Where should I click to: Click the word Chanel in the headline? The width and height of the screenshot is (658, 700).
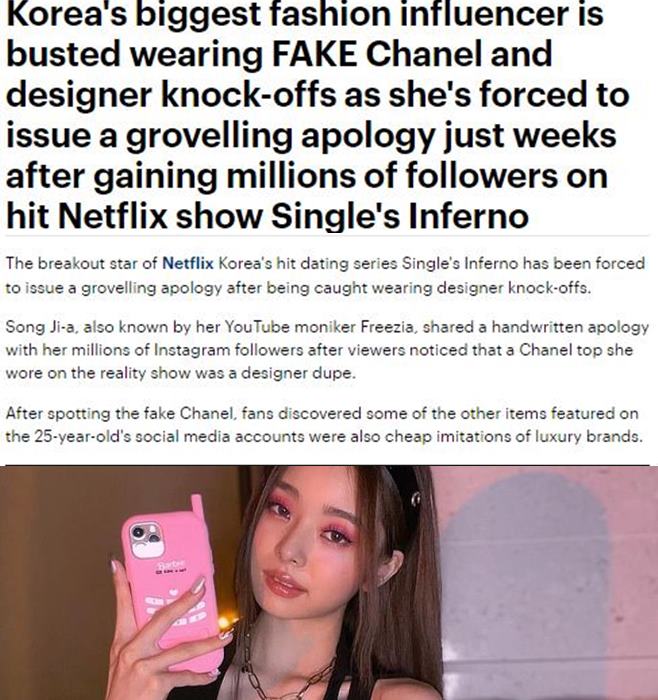point(423,54)
